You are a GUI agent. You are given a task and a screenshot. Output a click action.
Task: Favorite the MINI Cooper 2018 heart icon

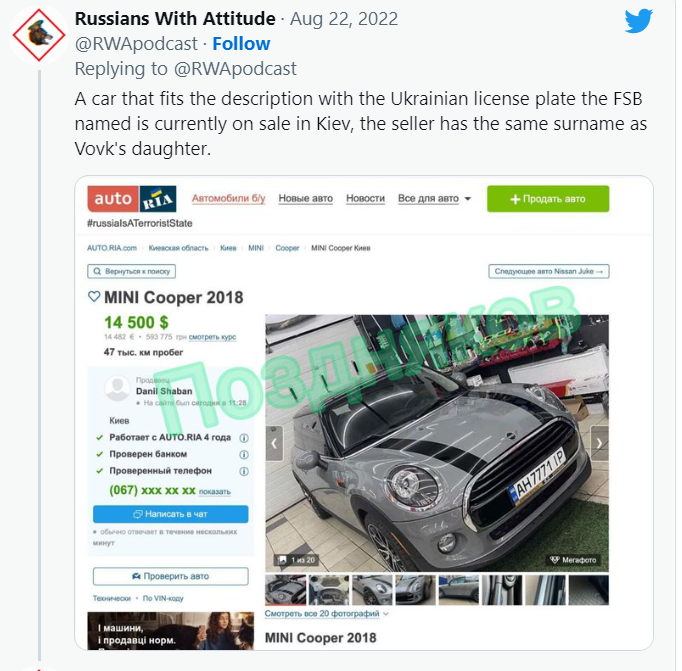[94, 297]
